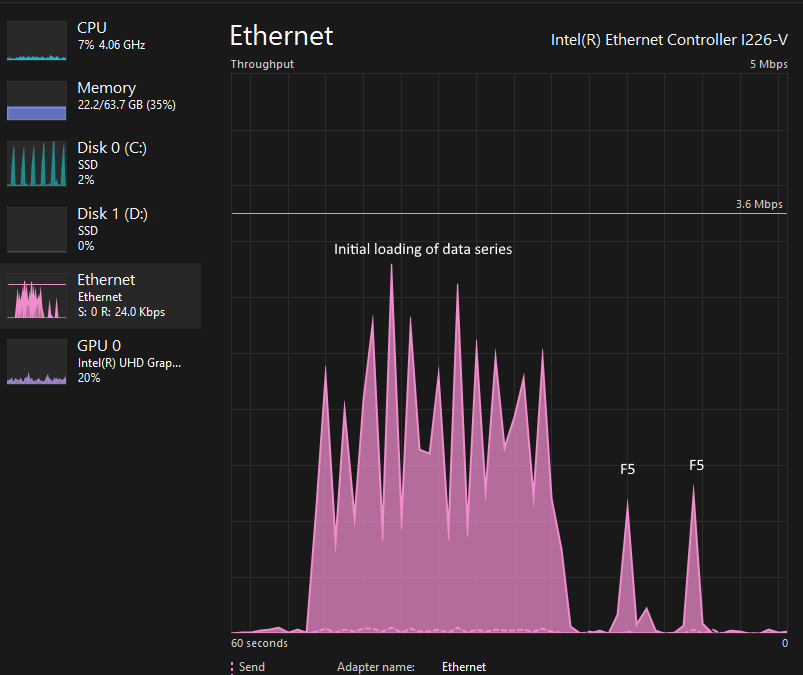Select the Memory performance entry
Image resolution: width=803 pixels, height=675 pixels.
(x=100, y=100)
